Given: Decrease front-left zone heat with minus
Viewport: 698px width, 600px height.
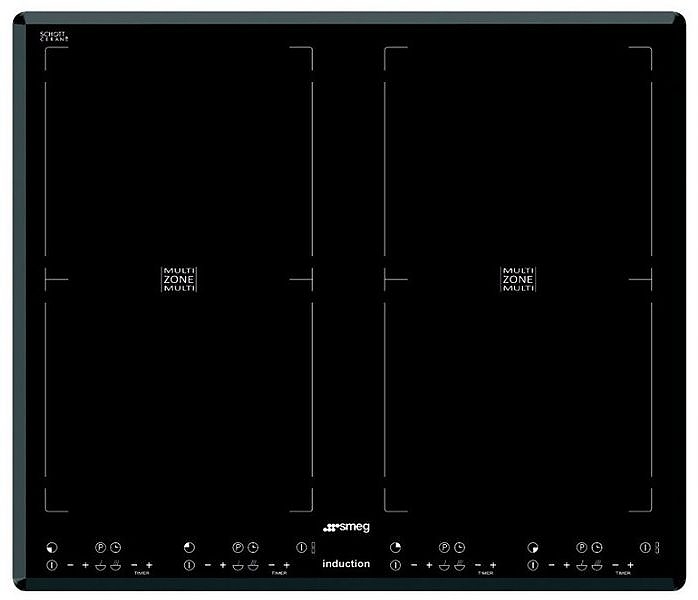Looking at the screenshot, I should [70, 565].
